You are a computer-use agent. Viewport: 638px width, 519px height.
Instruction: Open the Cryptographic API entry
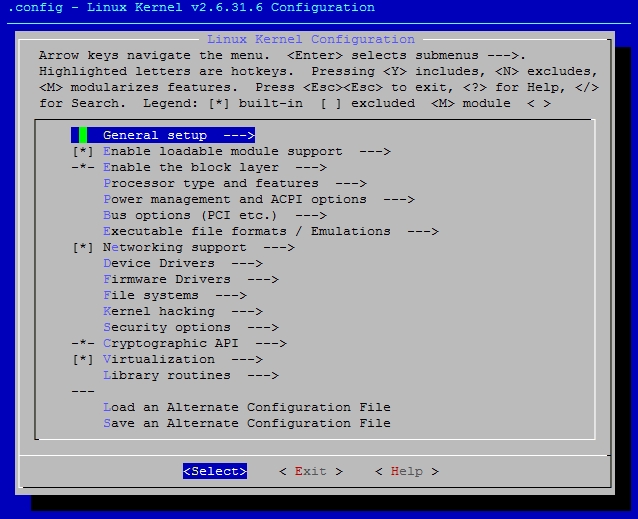pyautogui.click(x=171, y=344)
